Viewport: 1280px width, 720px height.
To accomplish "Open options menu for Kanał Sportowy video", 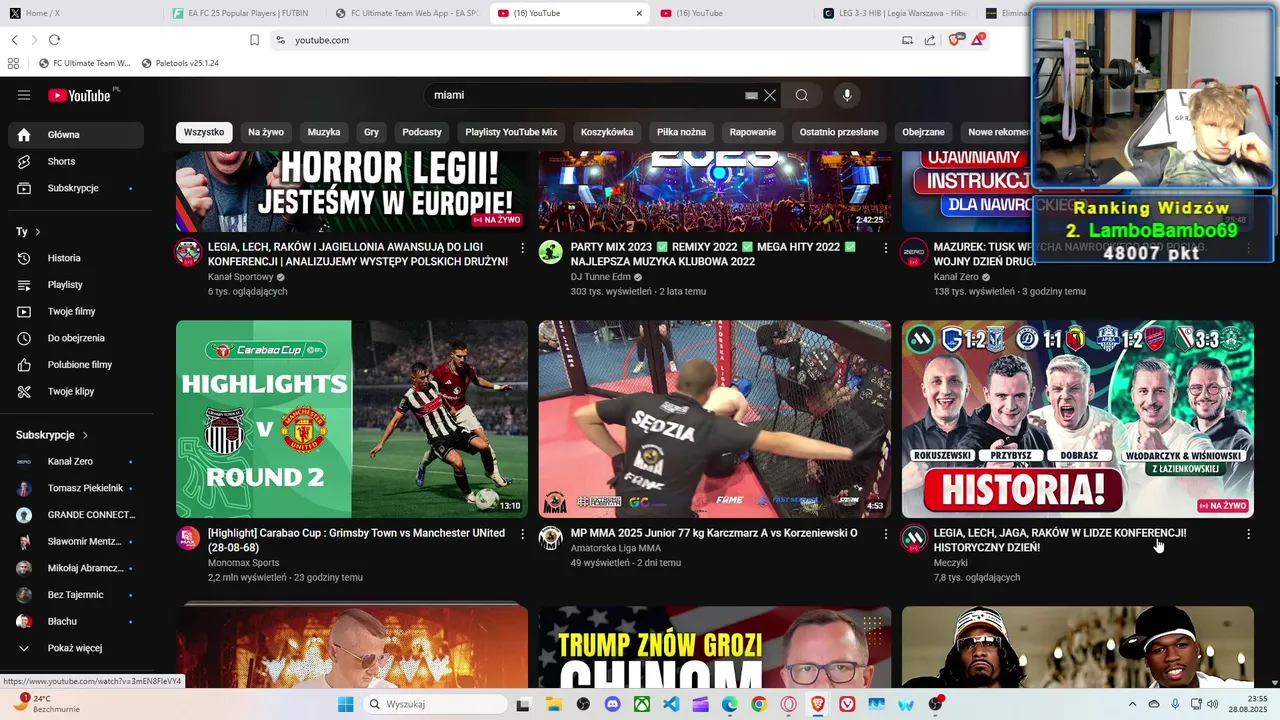I will (x=522, y=248).
